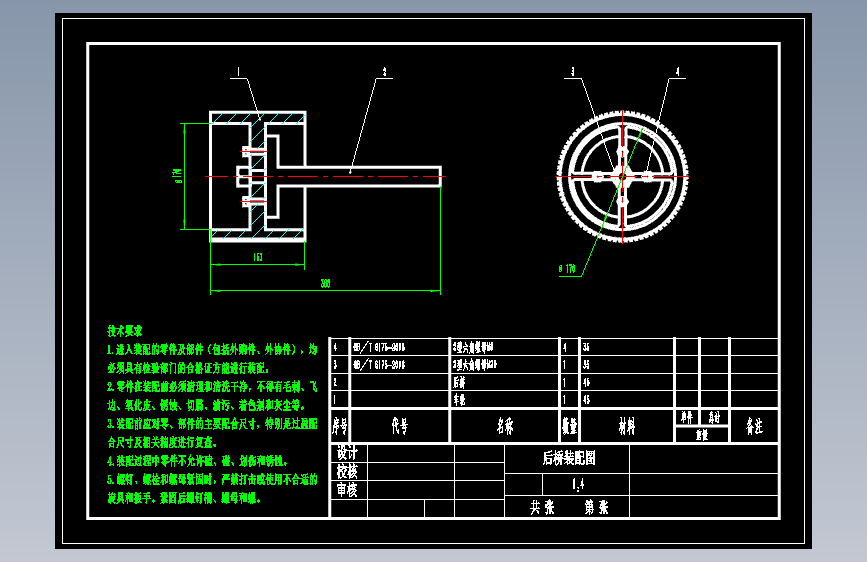Click balloon number 3 above gear view
This screenshot has width=867, height=562.
tap(573, 72)
